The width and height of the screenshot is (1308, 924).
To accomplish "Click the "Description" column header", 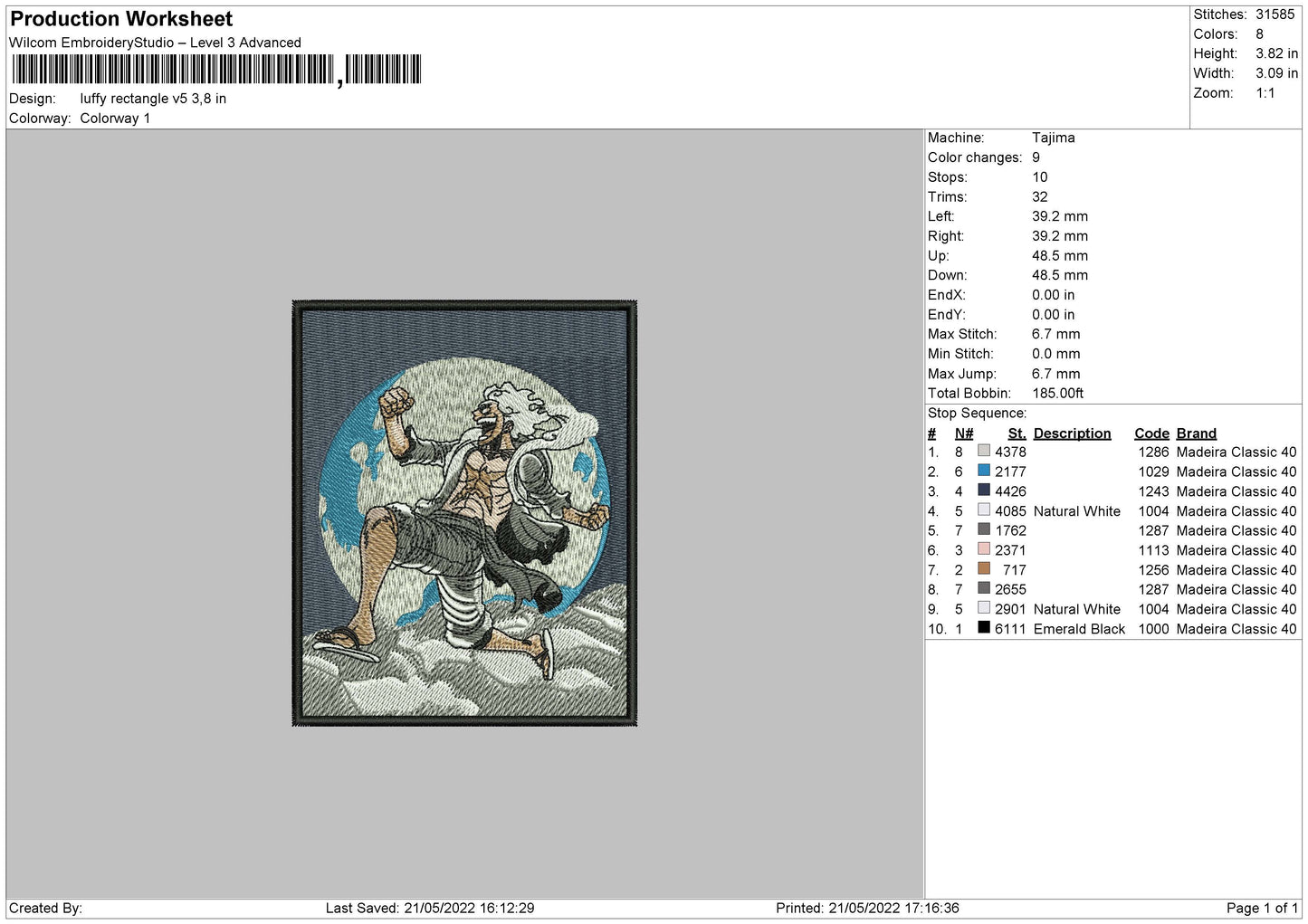I will tap(1073, 433).
